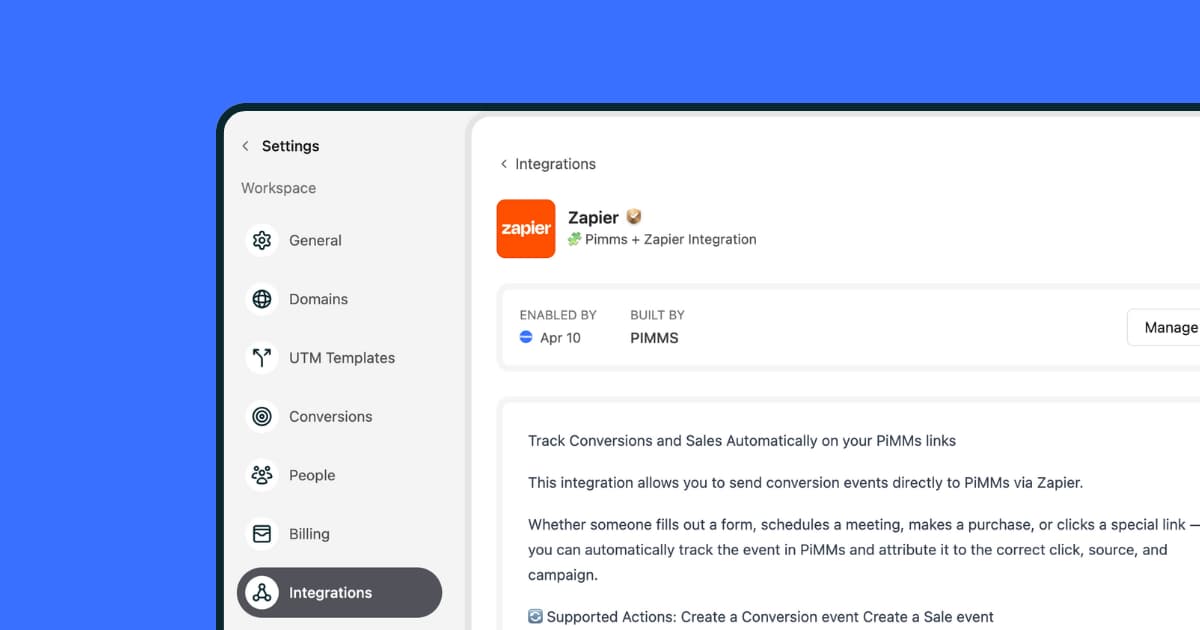Click the People group icon
The width and height of the screenshot is (1200, 630).
point(261,475)
